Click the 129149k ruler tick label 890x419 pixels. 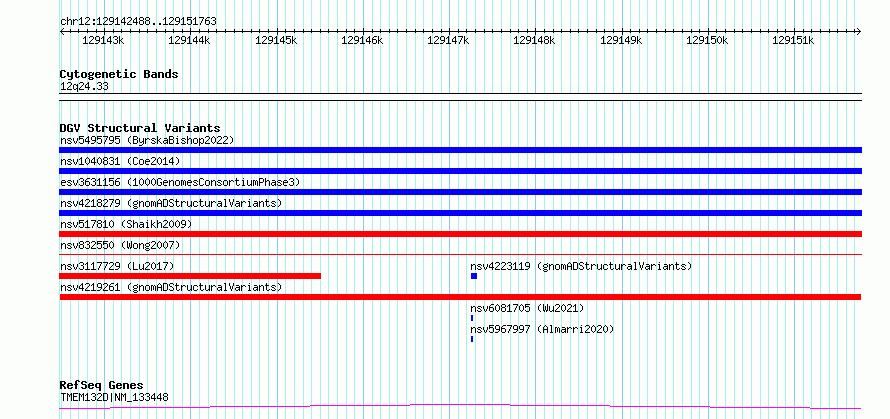tap(621, 40)
